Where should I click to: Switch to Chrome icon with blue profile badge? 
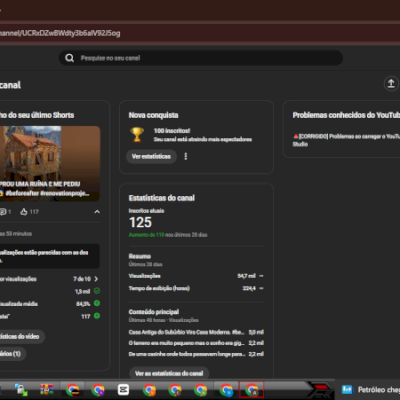point(226,389)
